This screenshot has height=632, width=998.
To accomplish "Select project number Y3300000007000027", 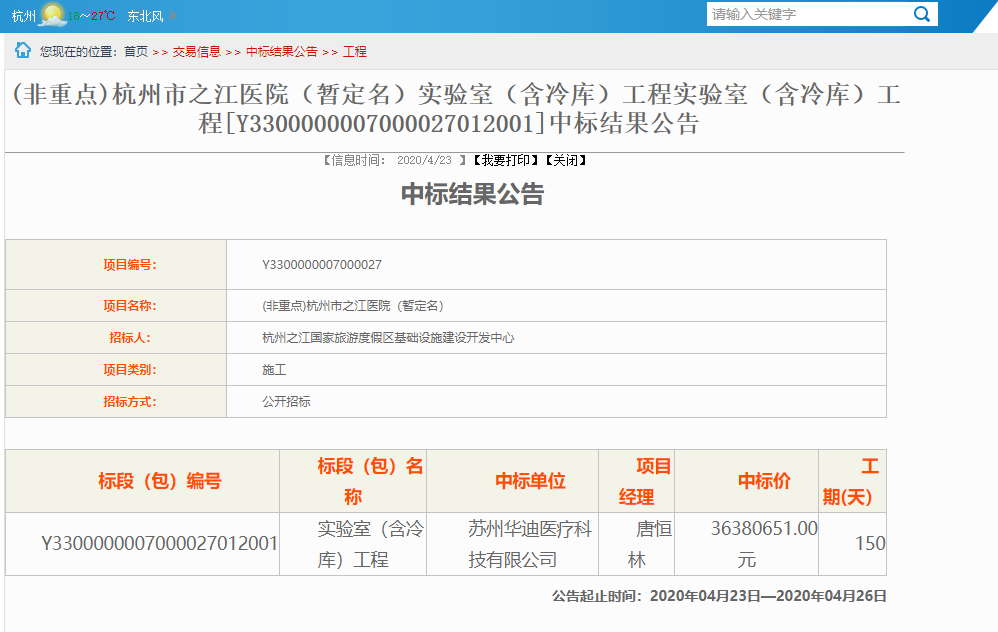I will (x=321, y=265).
